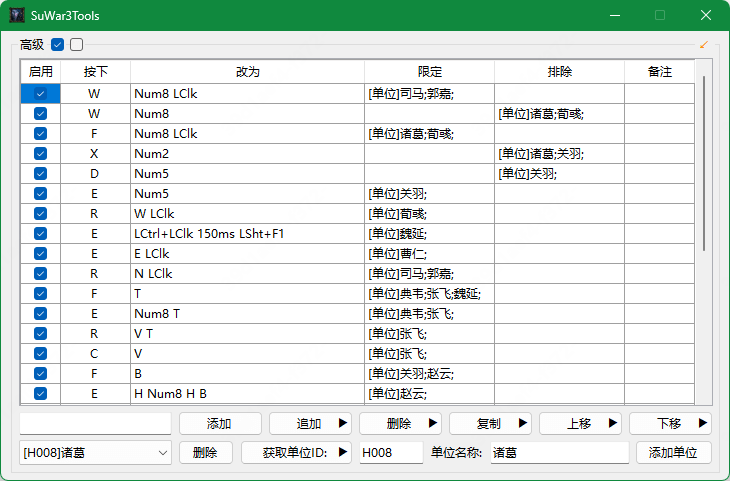Click the 单位名称 text field containing 诸葛

tap(558, 453)
